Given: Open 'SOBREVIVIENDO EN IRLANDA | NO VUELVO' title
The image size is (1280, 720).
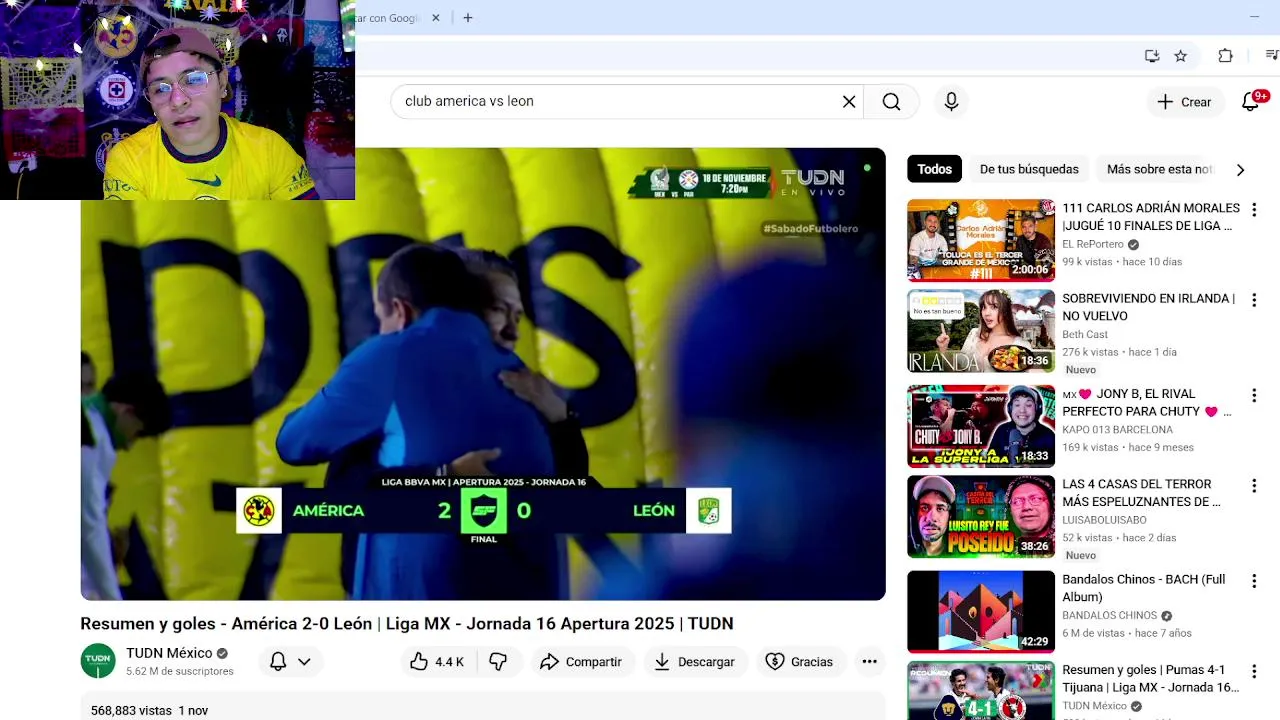Looking at the screenshot, I should click(x=1148, y=307).
